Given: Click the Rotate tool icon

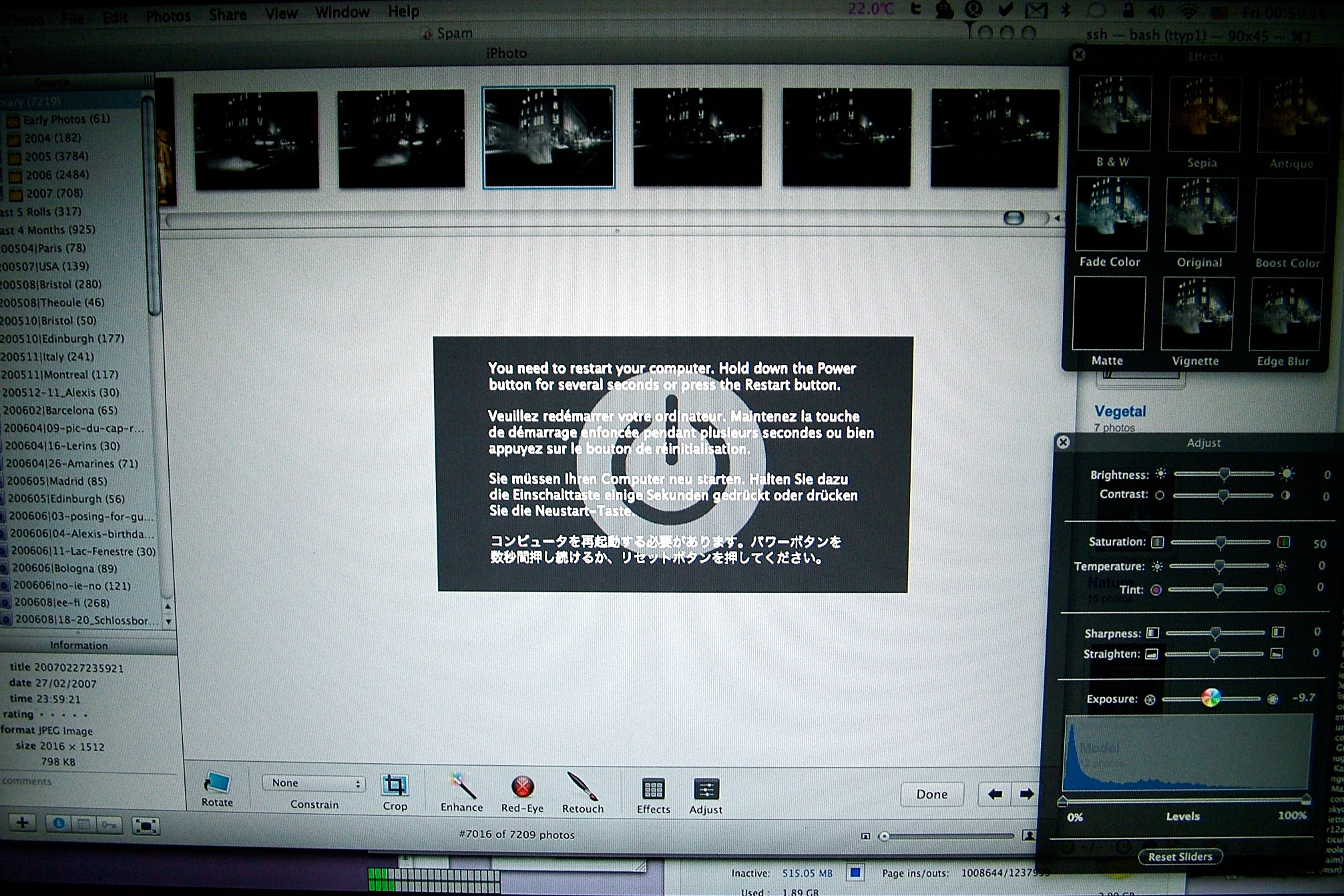Looking at the screenshot, I should 216,782.
